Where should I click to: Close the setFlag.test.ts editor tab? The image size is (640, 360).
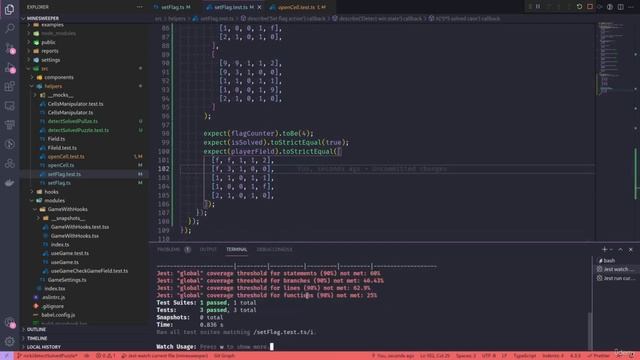[x=259, y=7]
